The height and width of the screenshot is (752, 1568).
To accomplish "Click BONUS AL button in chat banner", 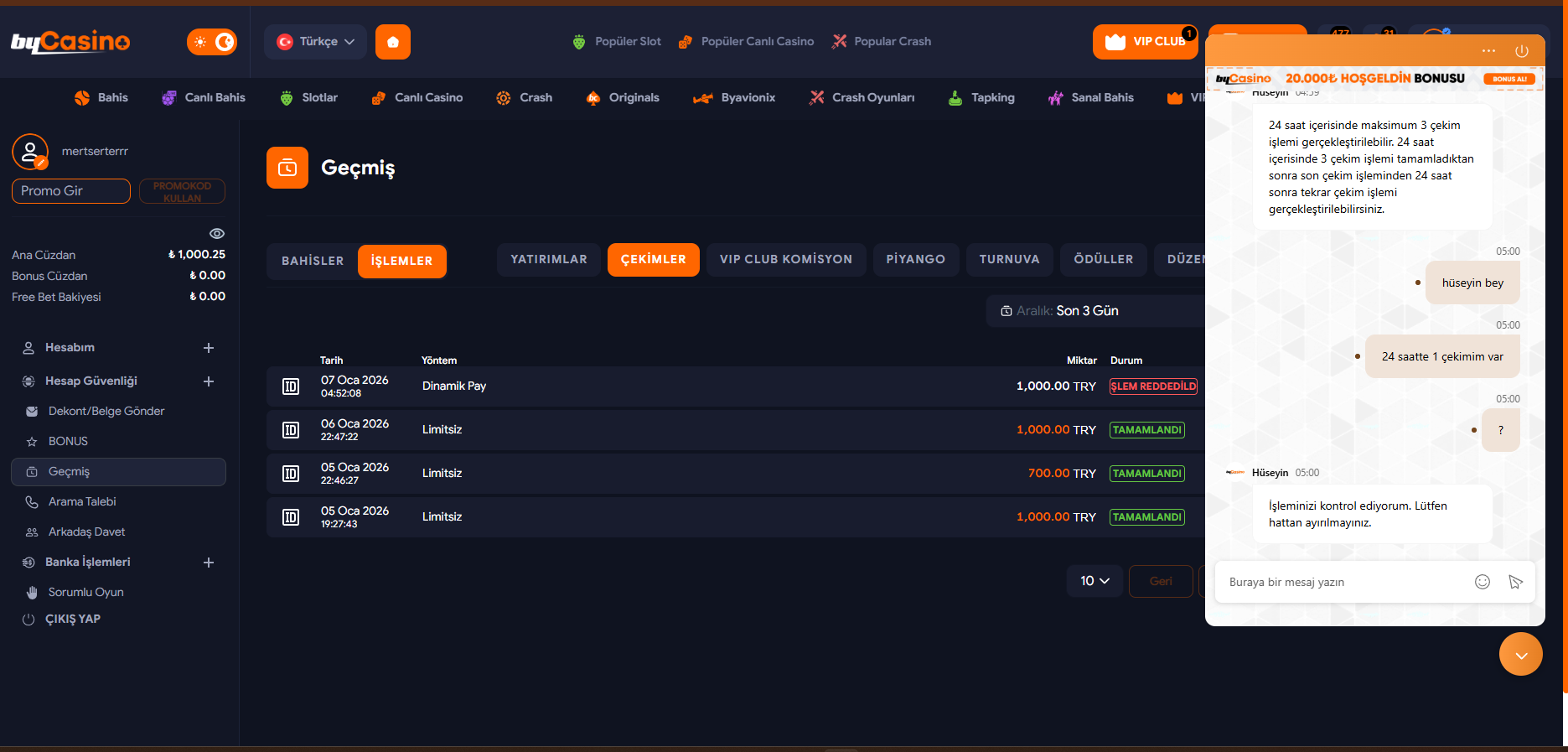I will tap(1509, 79).
